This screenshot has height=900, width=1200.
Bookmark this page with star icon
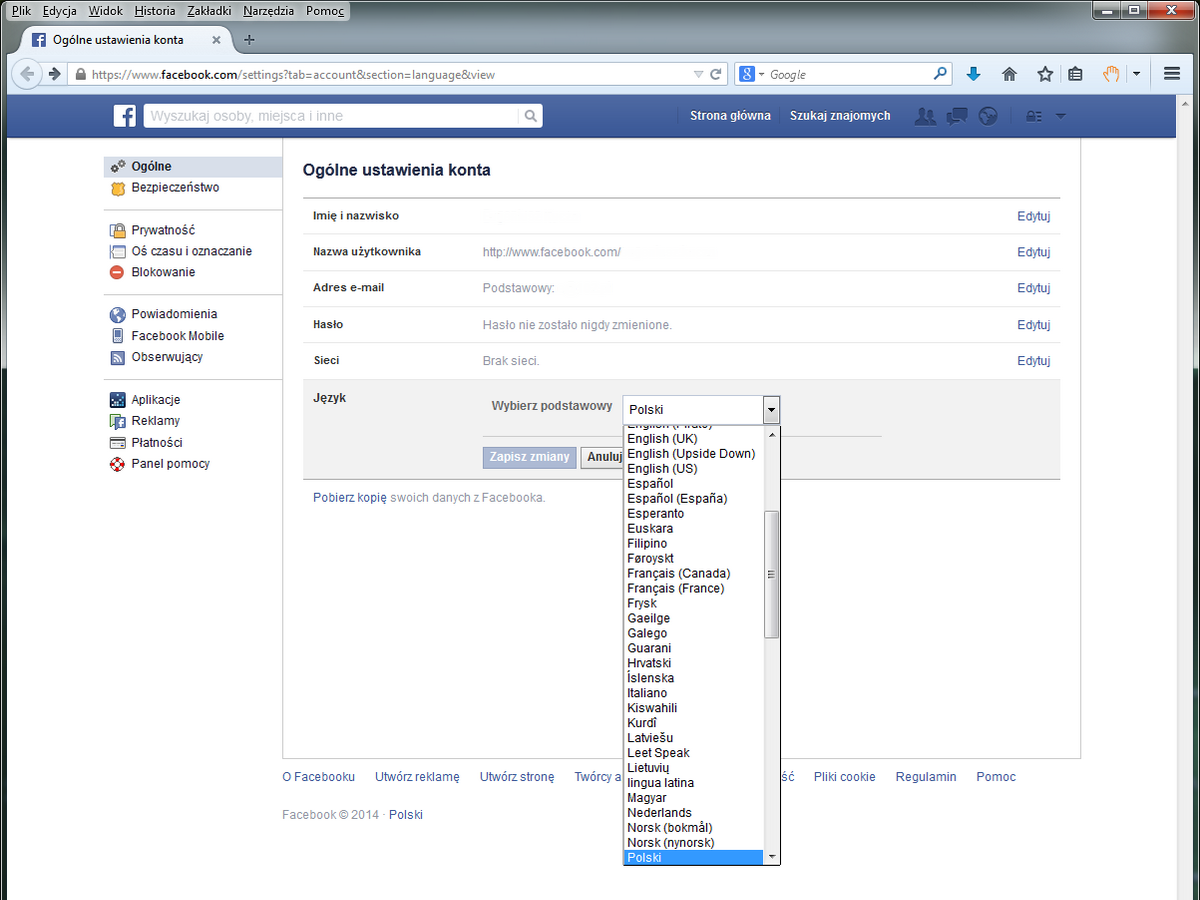[x=1045, y=74]
